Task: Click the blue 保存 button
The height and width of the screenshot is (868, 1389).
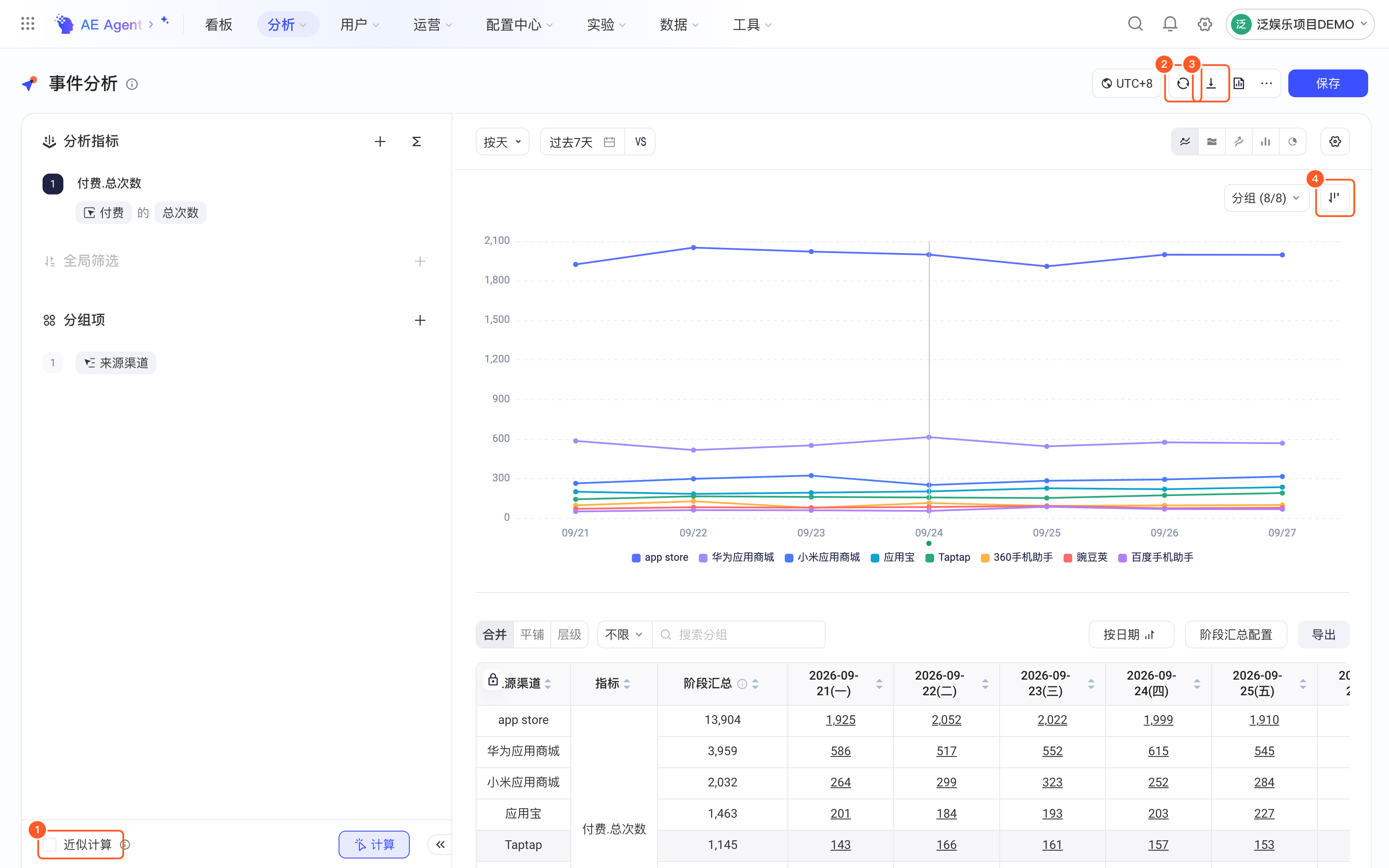Action: coord(1328,83)
